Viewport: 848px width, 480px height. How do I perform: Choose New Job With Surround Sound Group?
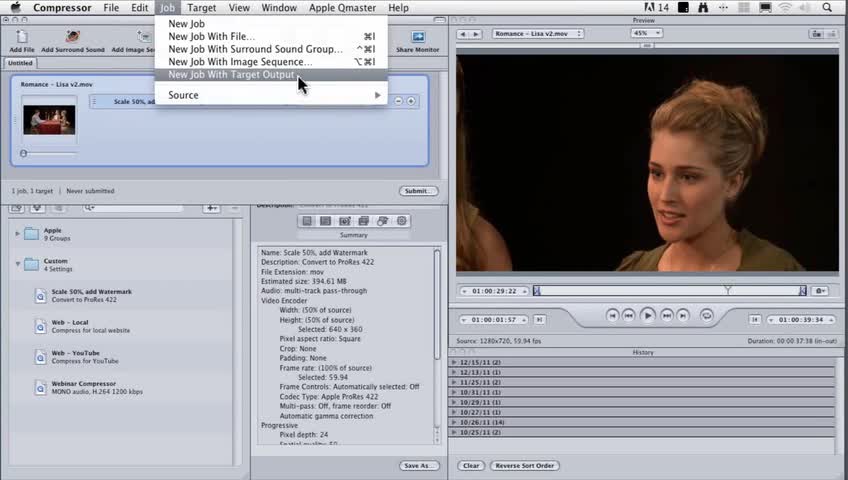pos(271,49)
